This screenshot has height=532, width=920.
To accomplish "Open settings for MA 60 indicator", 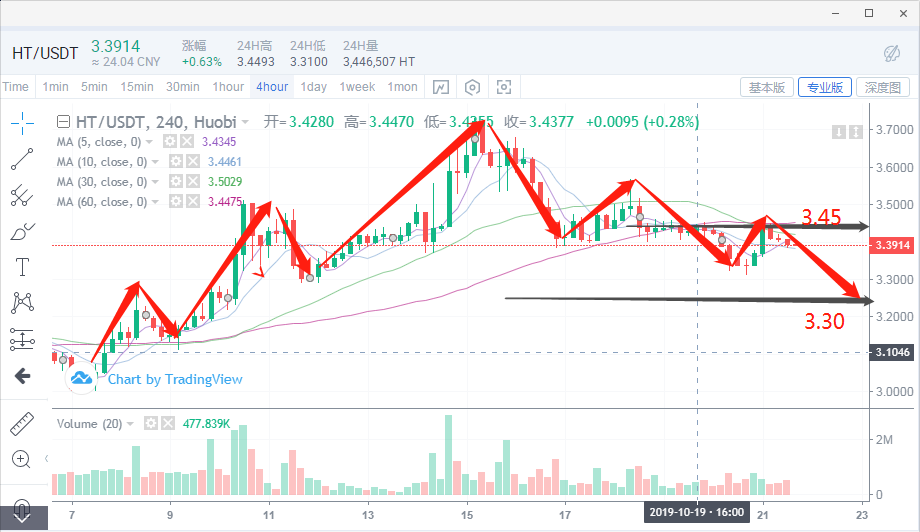I will coord(176,201).
